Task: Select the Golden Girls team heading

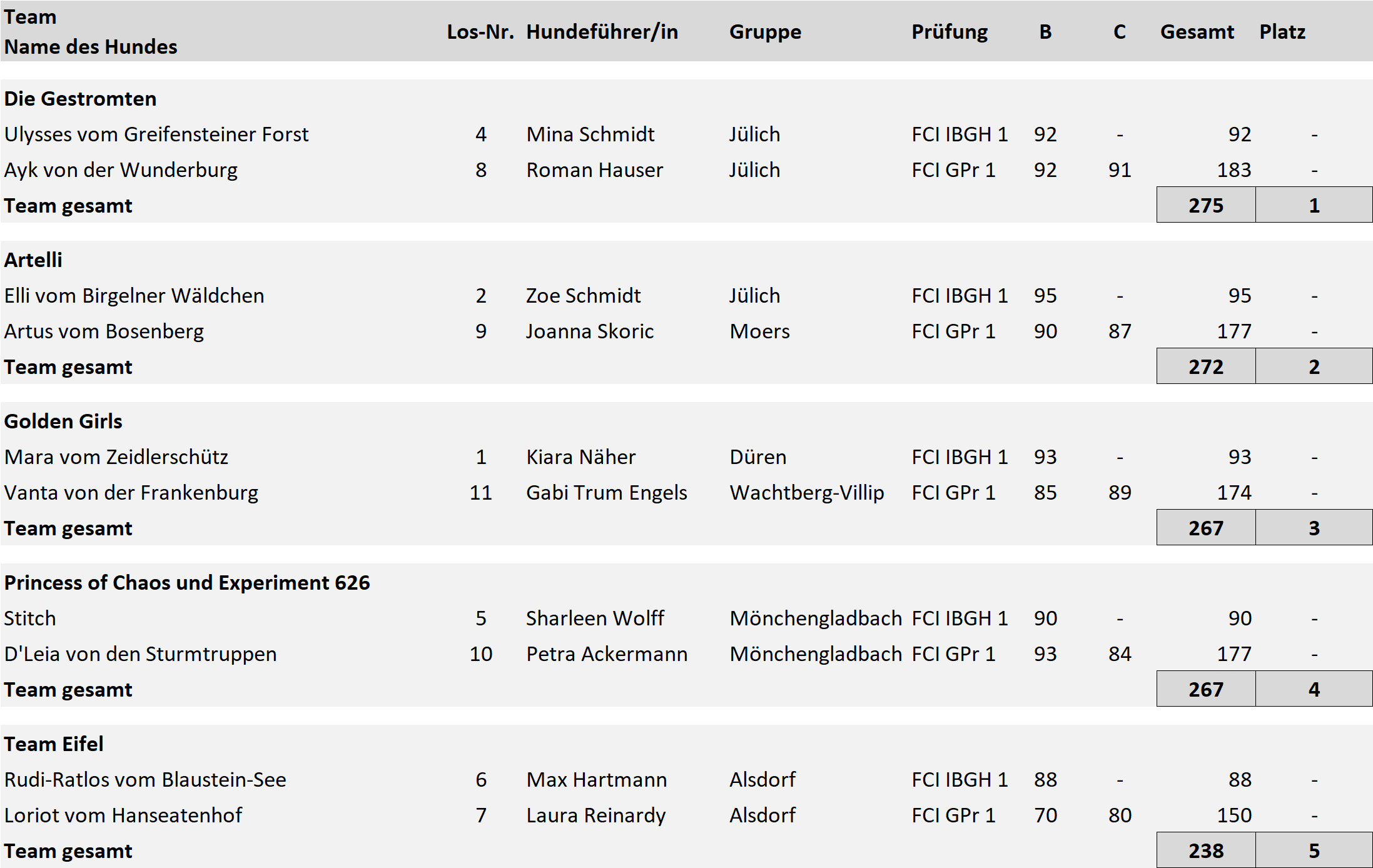Action: 63,421
